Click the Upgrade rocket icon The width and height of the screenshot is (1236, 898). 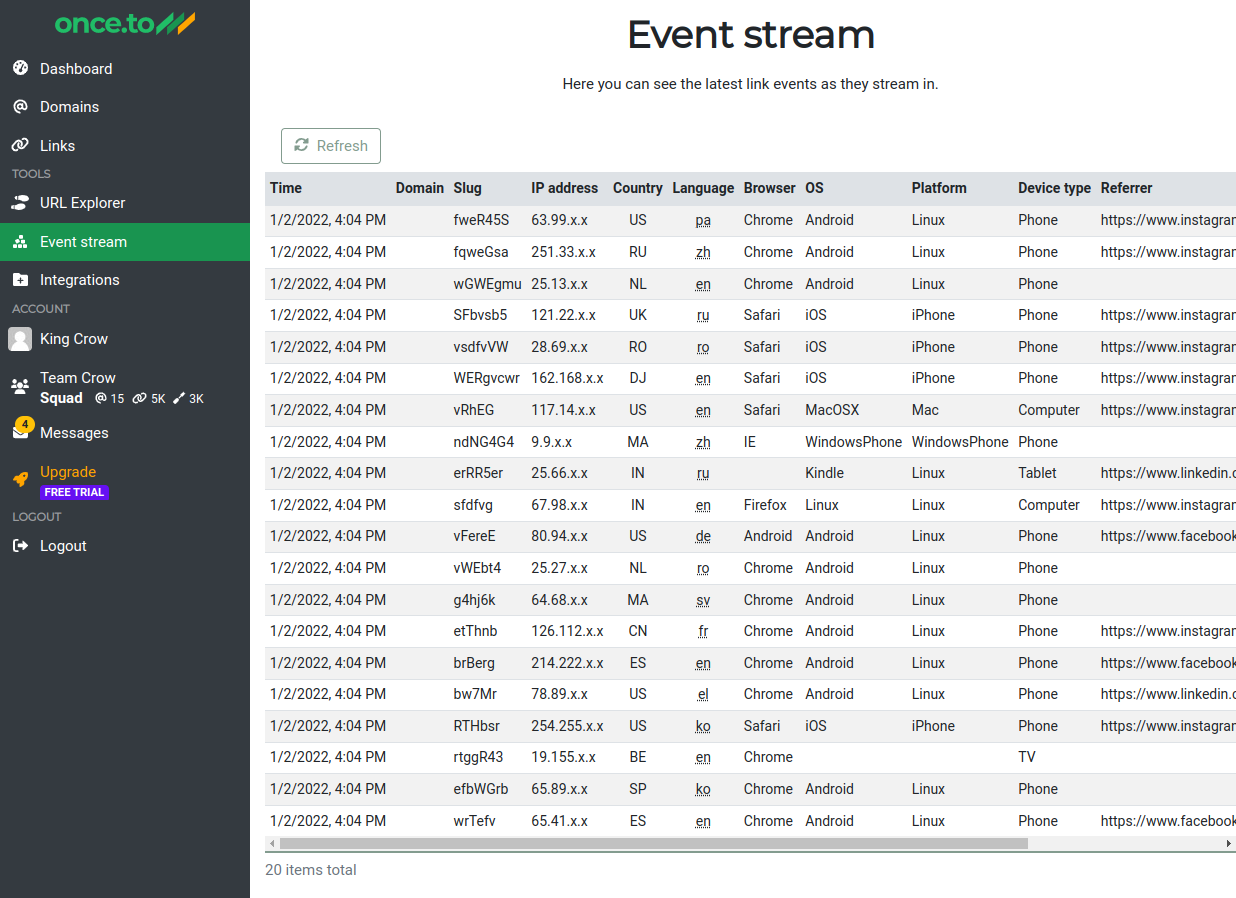[x=20, y=479]
